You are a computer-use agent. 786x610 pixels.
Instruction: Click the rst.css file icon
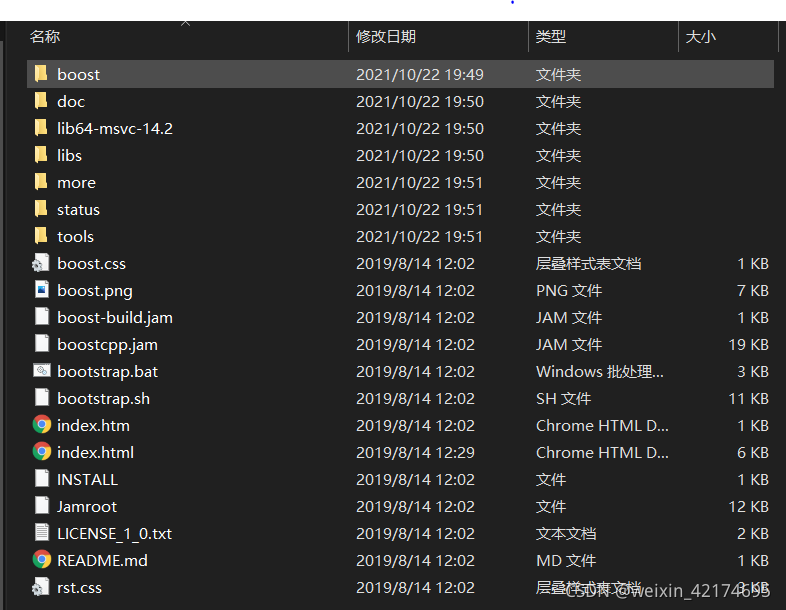(41, 587)
